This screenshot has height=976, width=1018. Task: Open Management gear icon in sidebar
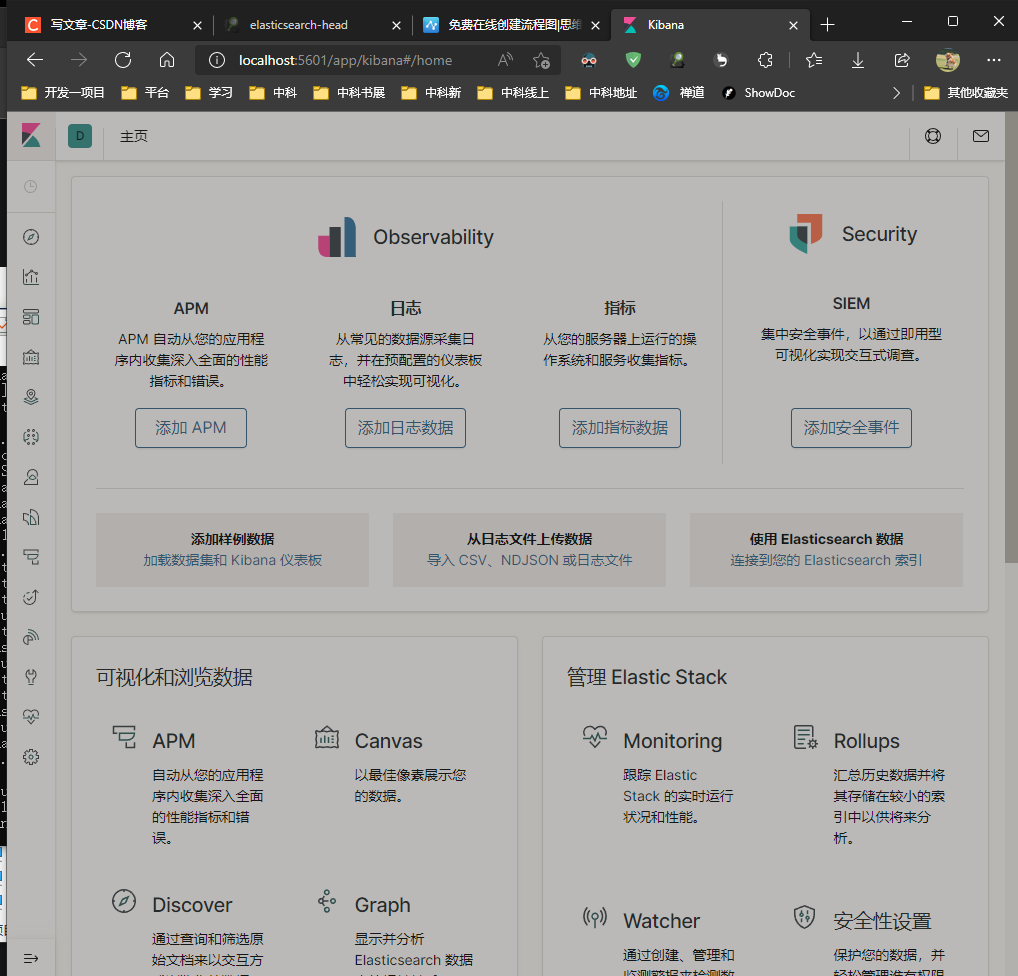[x=31, y=757]
